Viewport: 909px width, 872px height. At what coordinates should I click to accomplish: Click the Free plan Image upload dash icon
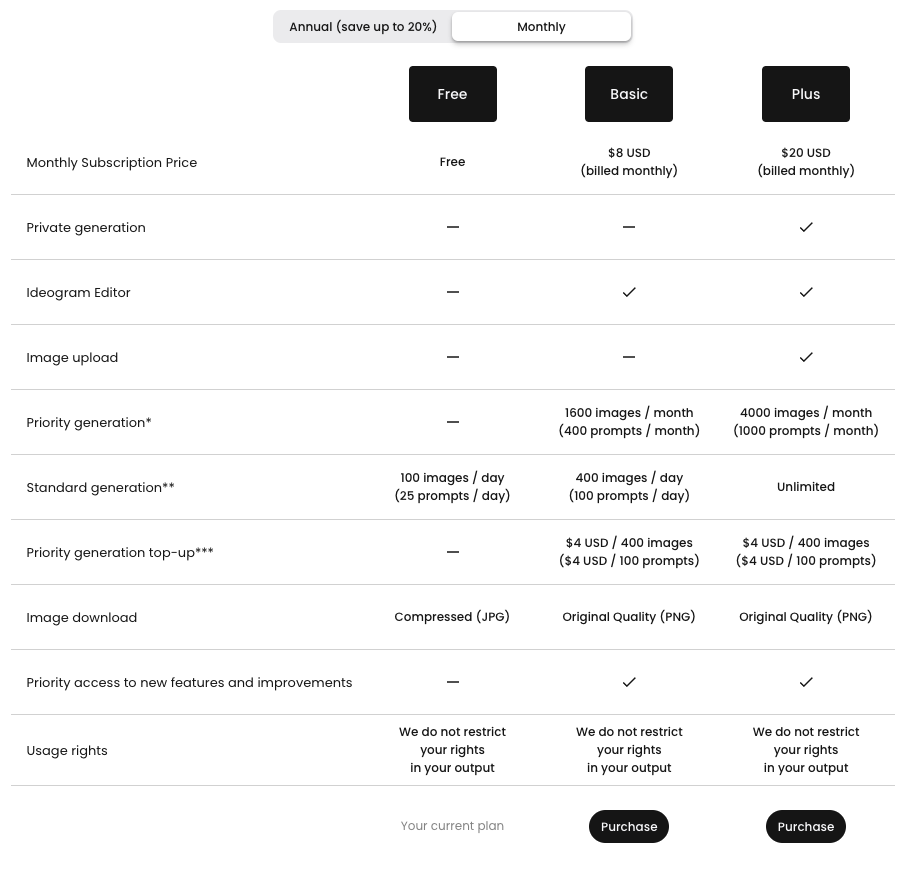pyautogui.click(x=453, y=357)
